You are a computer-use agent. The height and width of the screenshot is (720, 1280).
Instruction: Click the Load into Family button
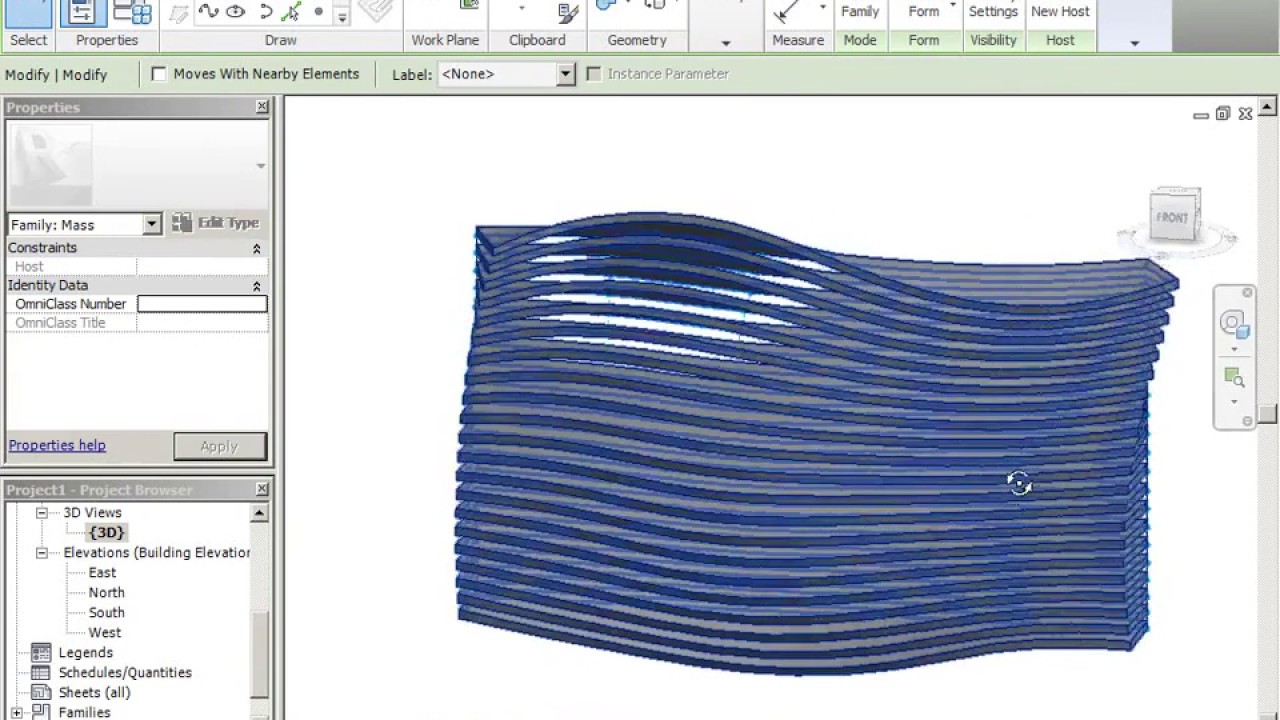tap(860, 12)
